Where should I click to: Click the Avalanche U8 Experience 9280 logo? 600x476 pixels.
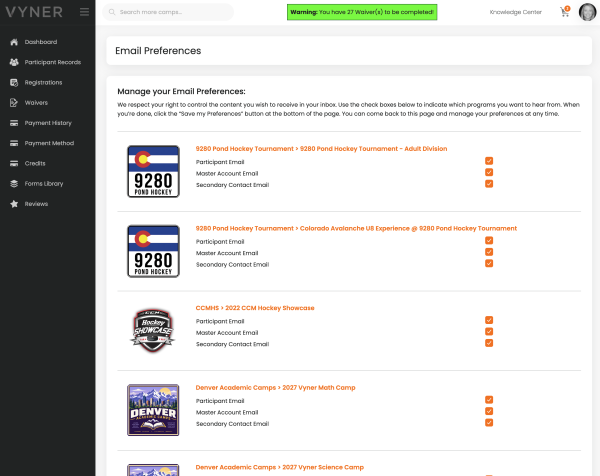pyautogui.click(x=153, y=251)
